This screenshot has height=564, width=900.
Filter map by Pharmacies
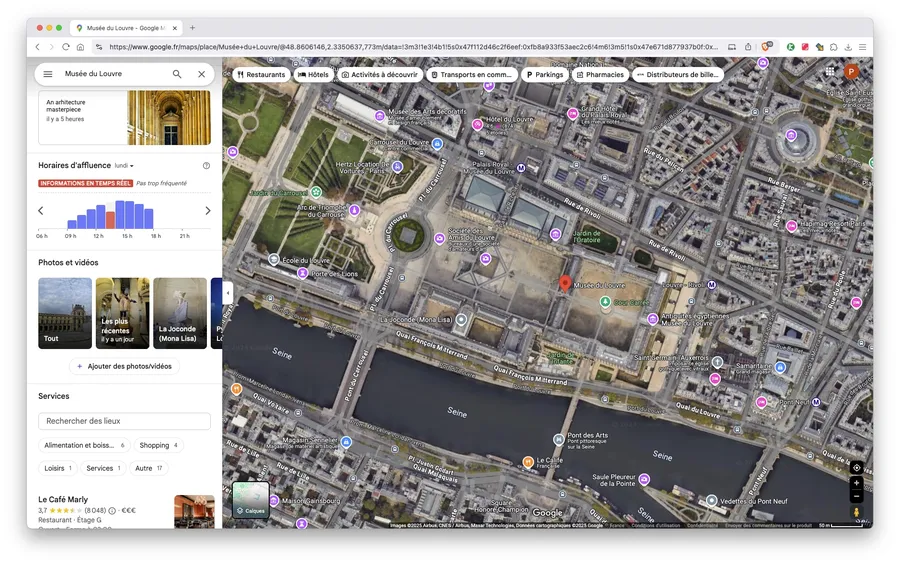[x=600, y=75]
